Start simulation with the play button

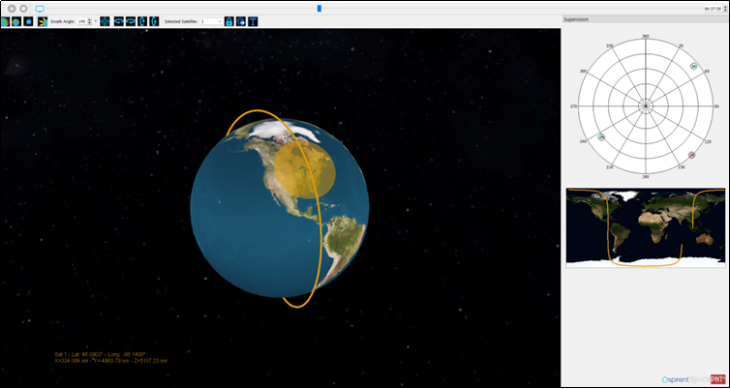[x=12, y=8]
